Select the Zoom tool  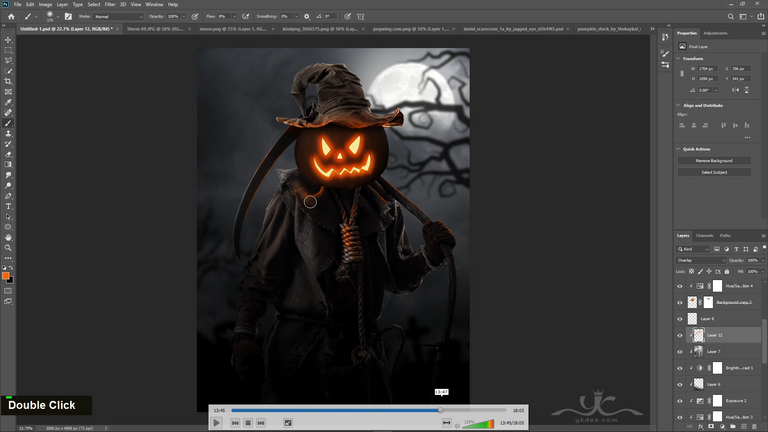click(x=8, y=248)
